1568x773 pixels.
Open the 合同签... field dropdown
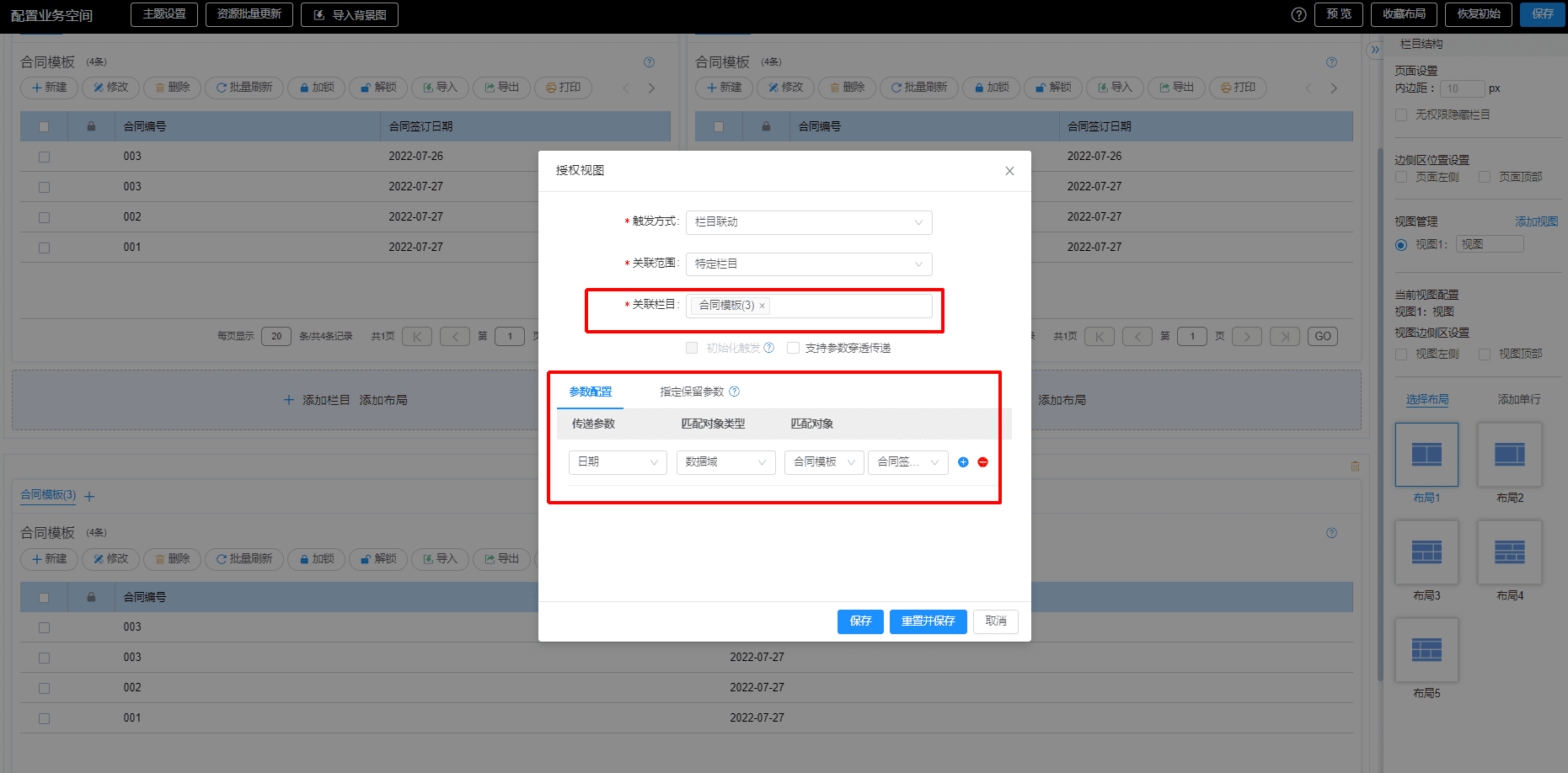908,462
